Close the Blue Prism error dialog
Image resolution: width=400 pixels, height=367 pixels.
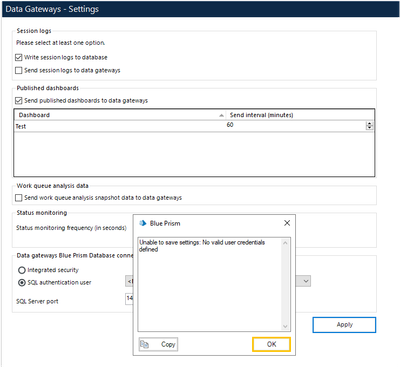[x=287, y=223]
